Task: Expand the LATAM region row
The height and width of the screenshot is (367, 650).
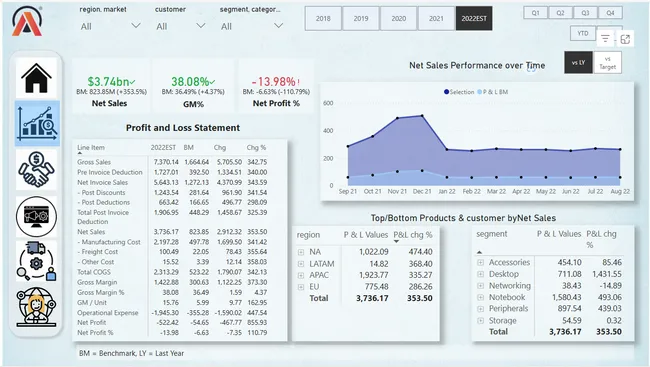Action: tap(301, 264)
